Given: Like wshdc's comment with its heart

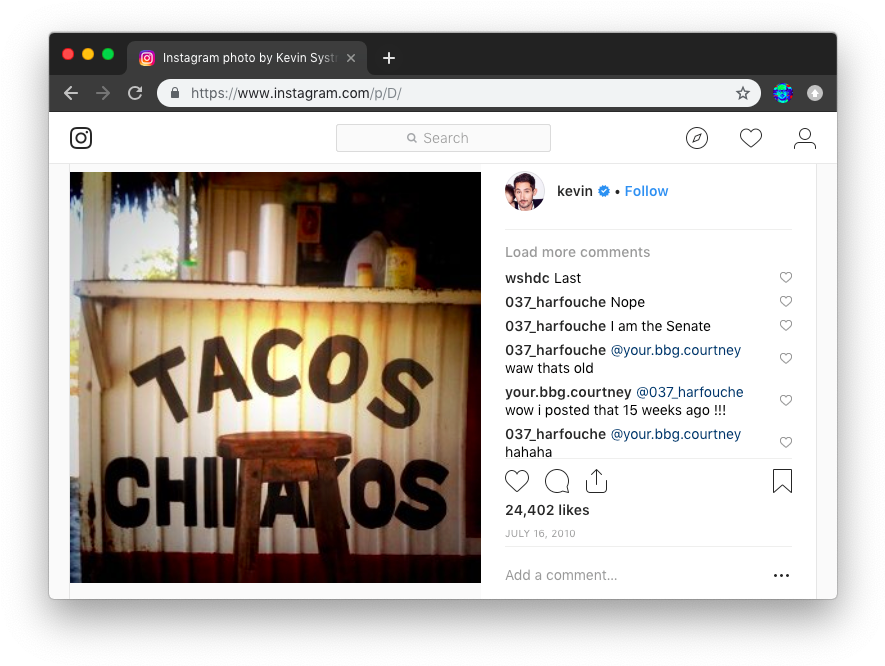Looking at the screenshot, I should pos(786,277).
